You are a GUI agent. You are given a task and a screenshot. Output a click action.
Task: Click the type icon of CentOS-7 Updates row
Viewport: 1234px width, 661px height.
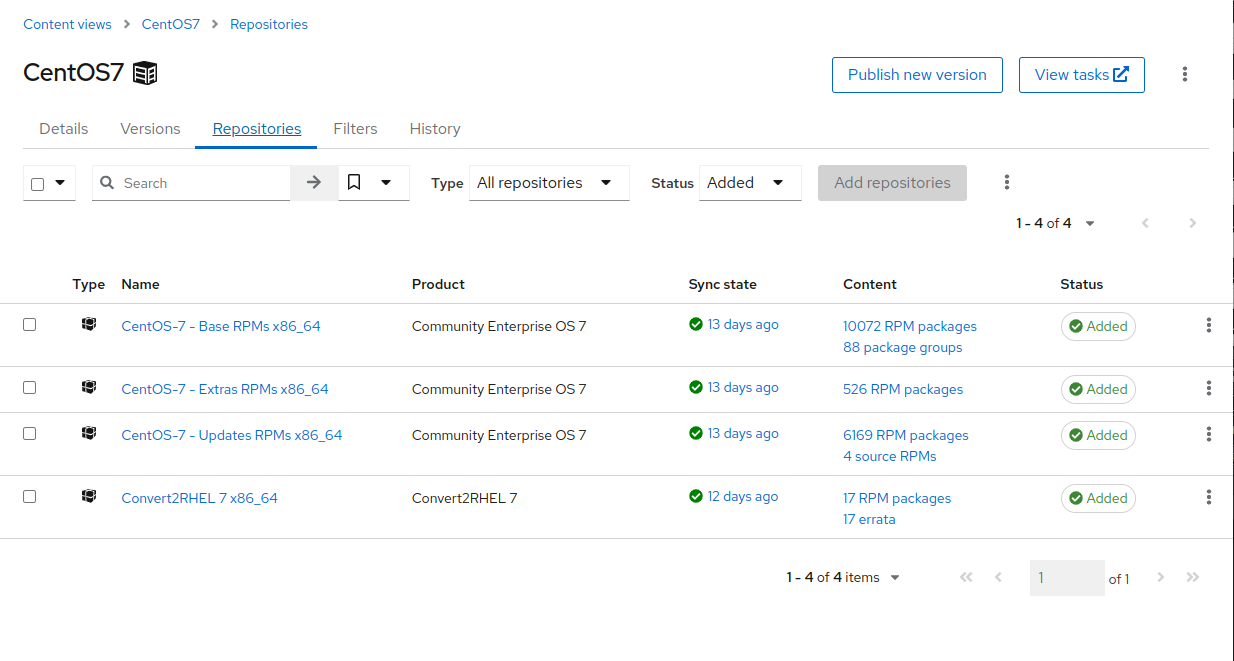point(89,433)
